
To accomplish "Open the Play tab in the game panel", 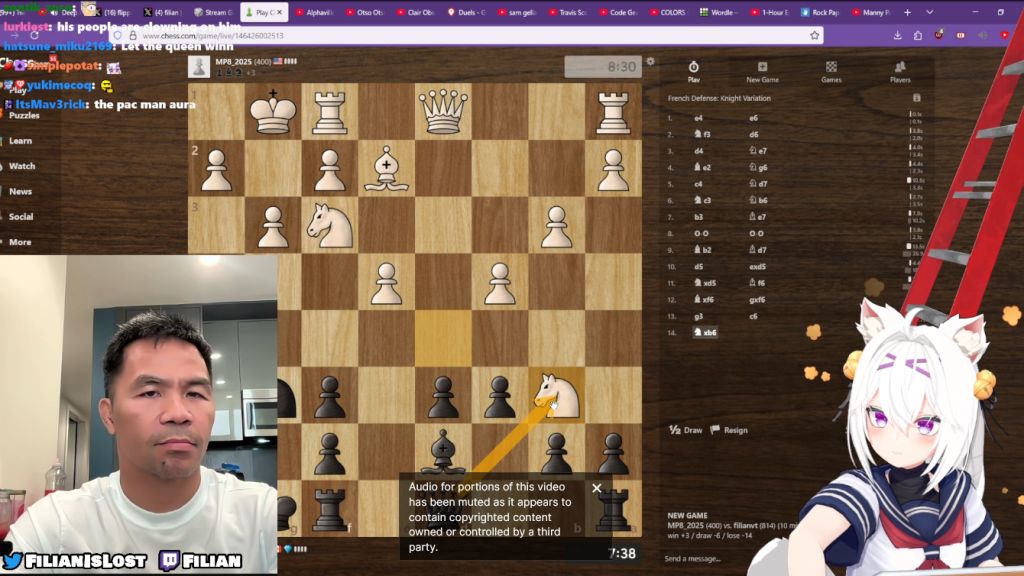I will click(694, 72).
